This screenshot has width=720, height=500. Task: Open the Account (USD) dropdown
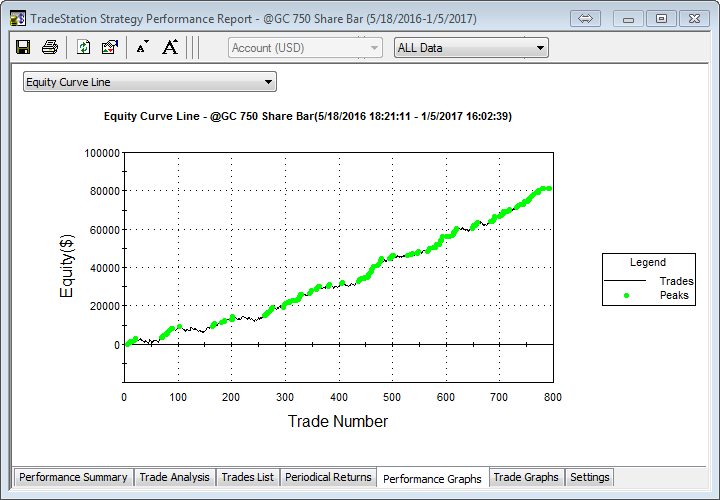[305, 47]
